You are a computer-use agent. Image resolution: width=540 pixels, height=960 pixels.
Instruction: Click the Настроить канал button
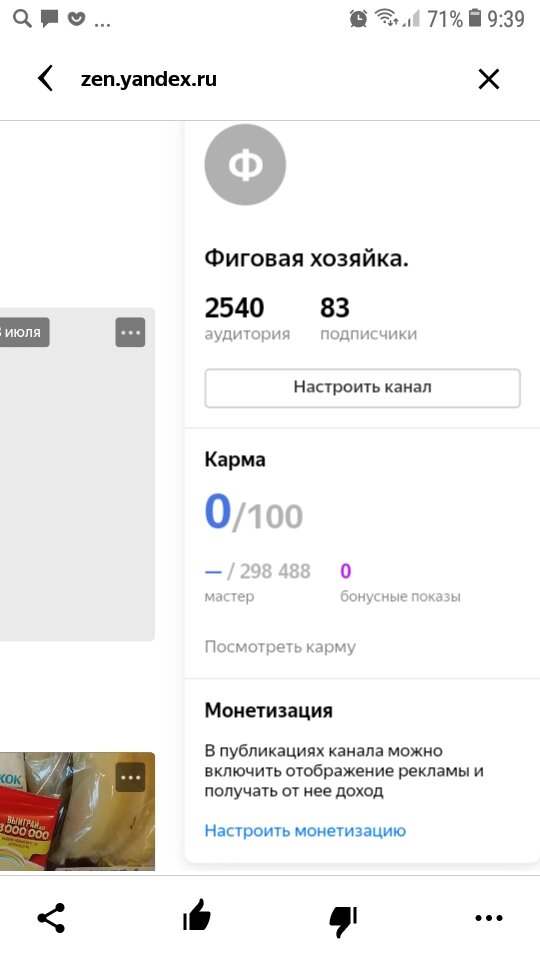[362, 388]
